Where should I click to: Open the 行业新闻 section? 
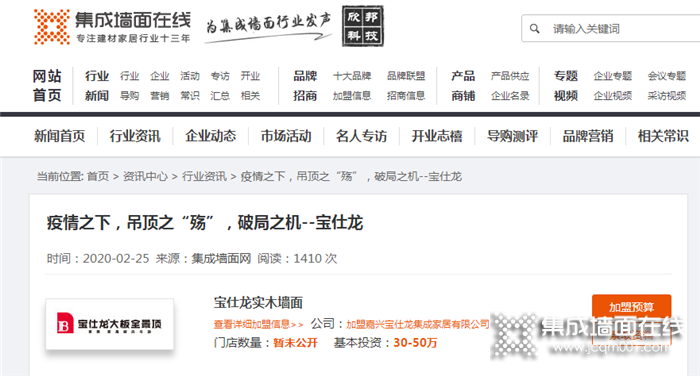pyautogui.click(x=97, y=85)
